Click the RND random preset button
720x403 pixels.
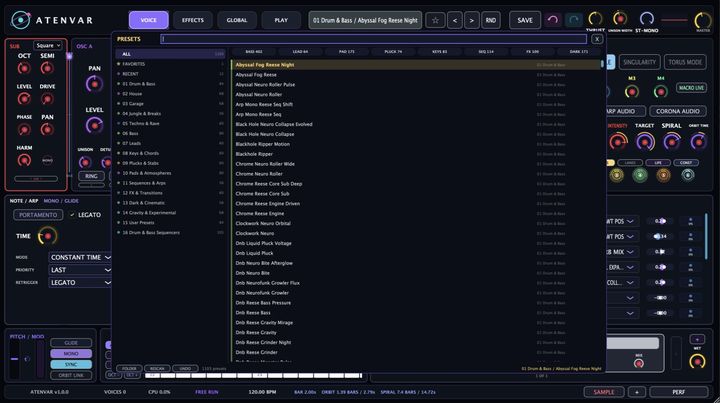pyautogui.click(x=490, y=20)
